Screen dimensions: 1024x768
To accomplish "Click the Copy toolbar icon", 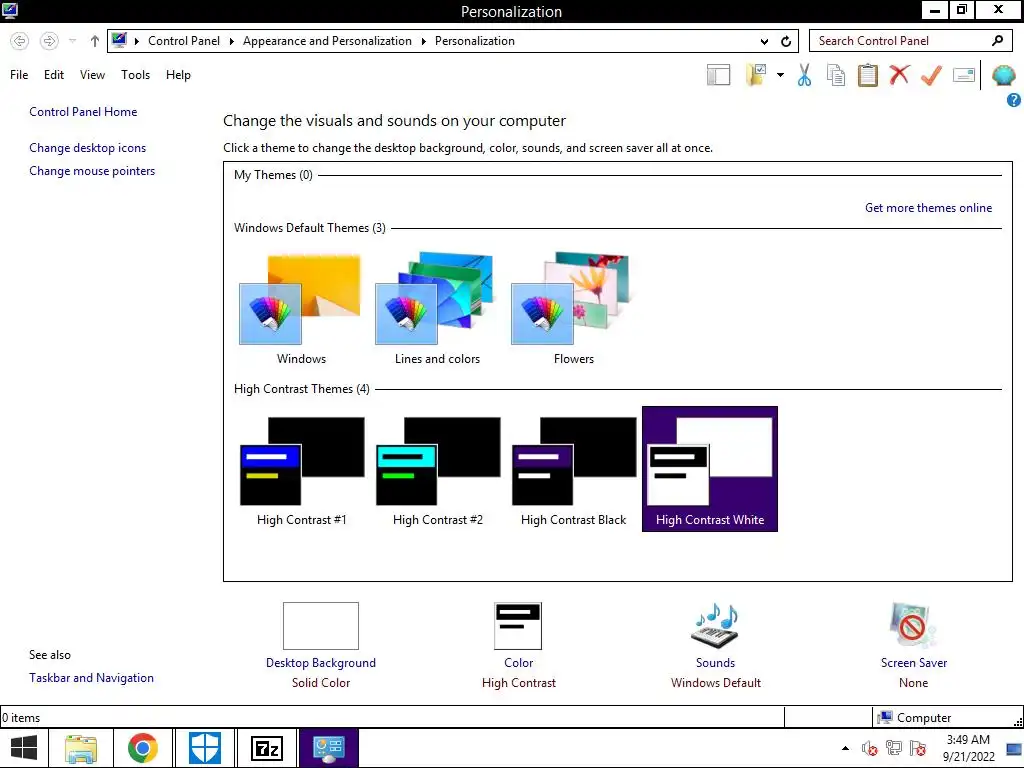I will (x=836, y=74).
